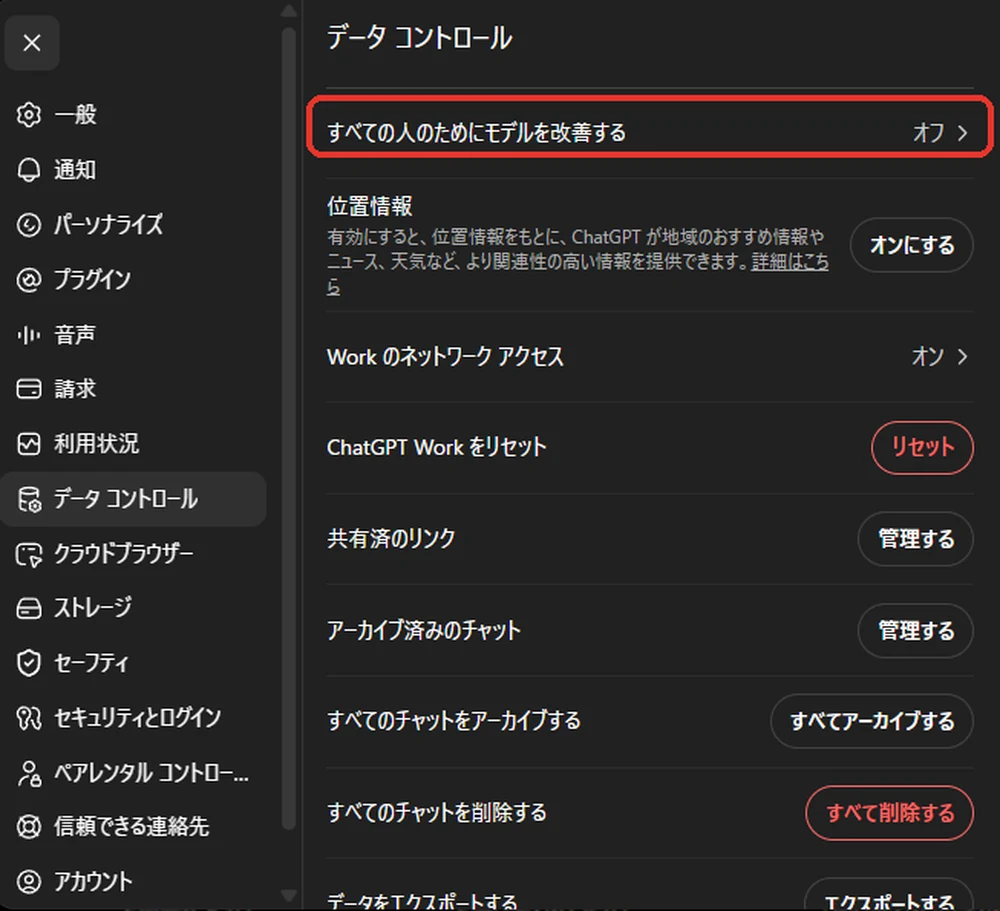1000x911 pixels.
Task: Click the 信頼できる連絡先 lifebuoy icon
Action: 29,827
